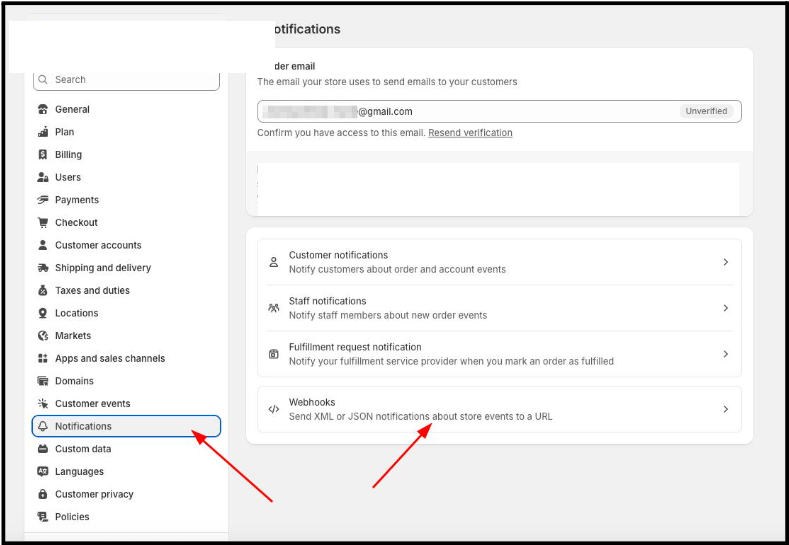Image resolution: width=789 pixels, height=545 pixels.
Task: Click the Customer privacy lock icon
Action: point(42,494)
